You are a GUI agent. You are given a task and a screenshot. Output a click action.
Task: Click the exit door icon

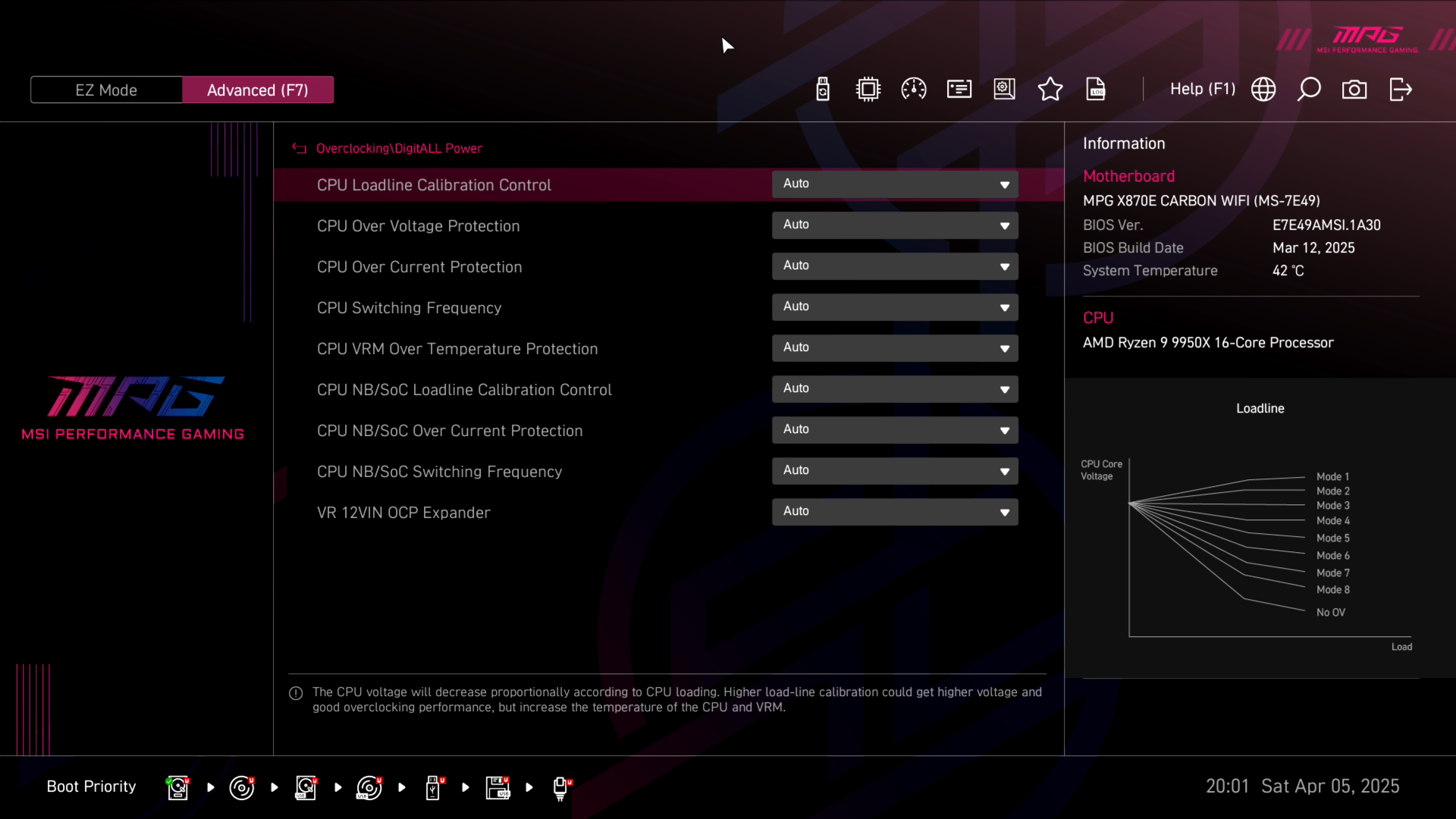pyautogui.click(x=1400, y=89)
